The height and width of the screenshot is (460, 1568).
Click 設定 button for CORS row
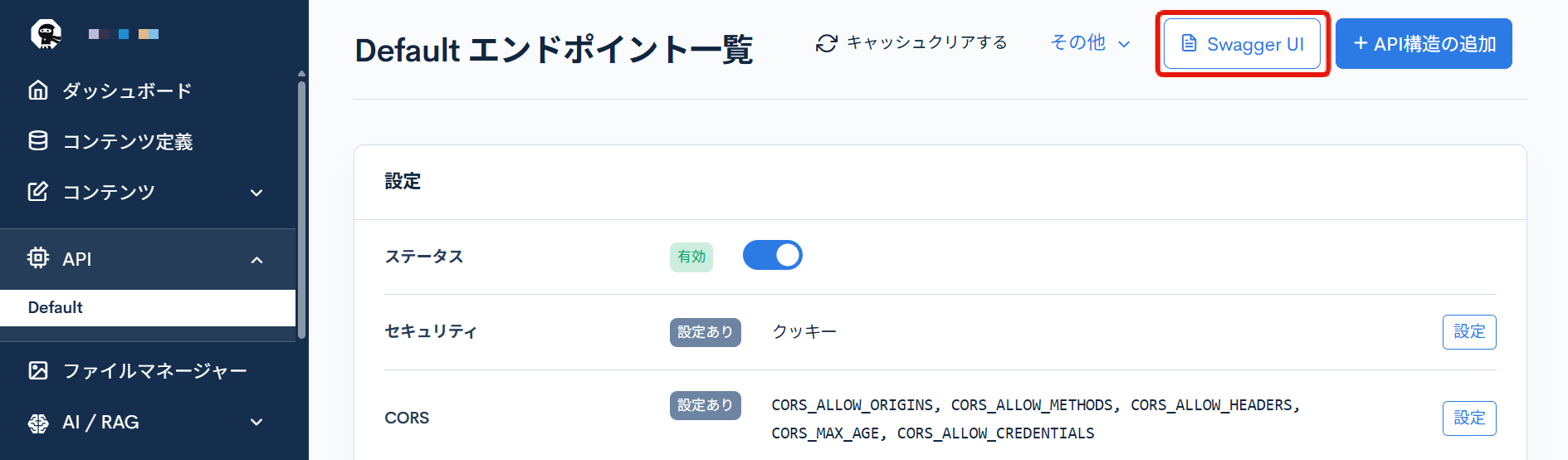pos(1468,418)
